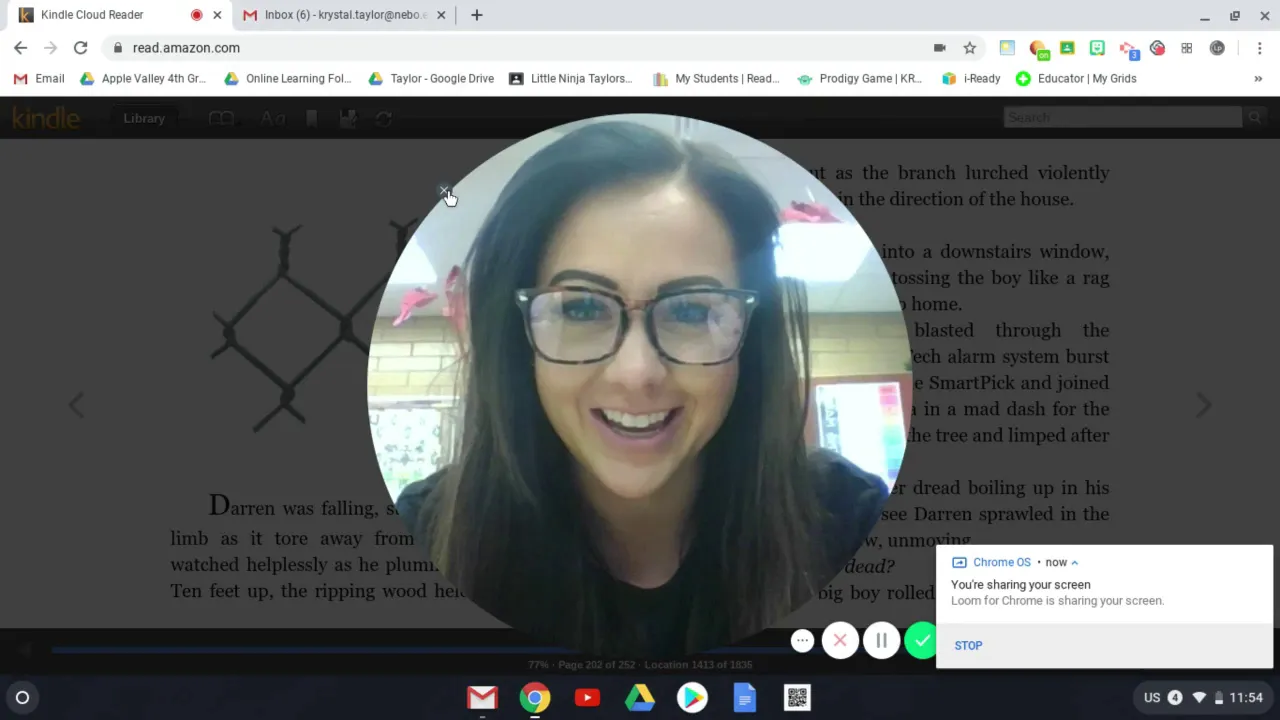Open the Email bookmark
Screen dimensions: 1280x720
(x=39, y=78)
